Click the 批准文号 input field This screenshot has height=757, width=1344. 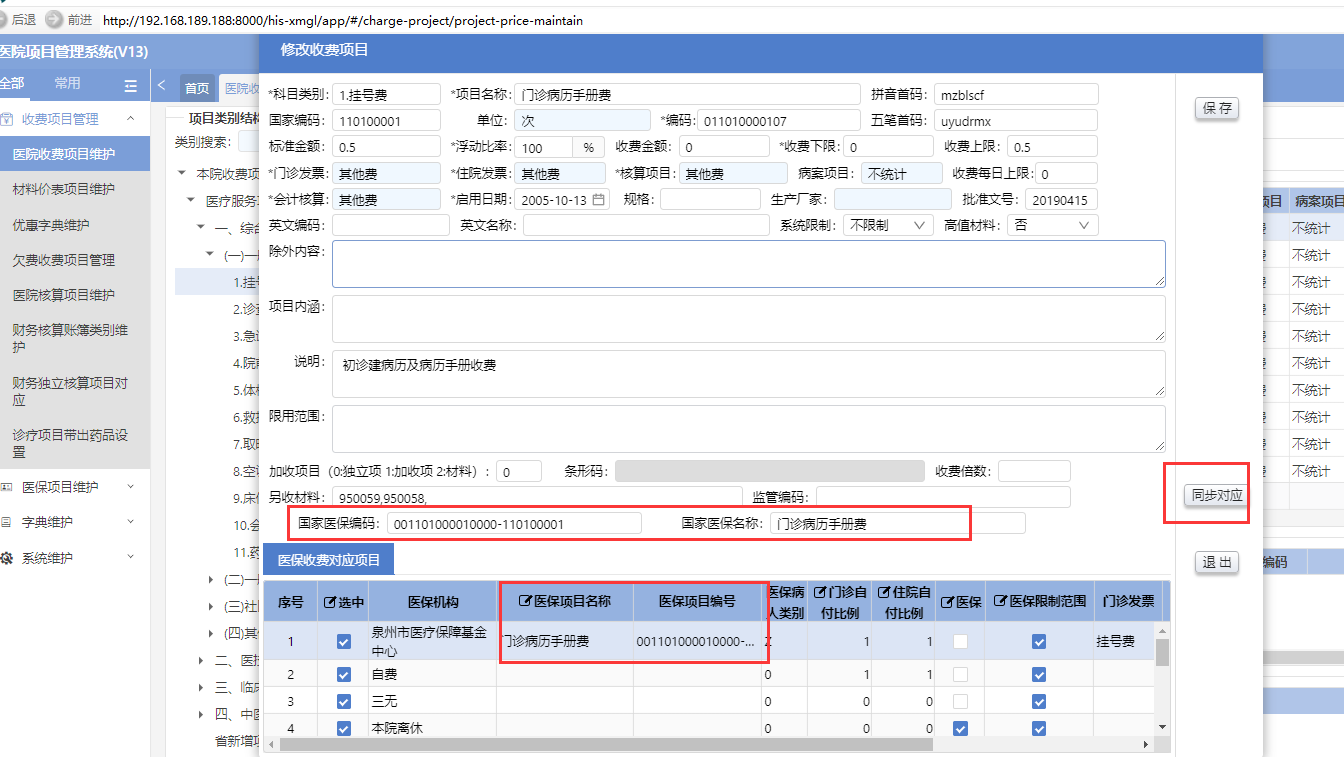tap(1062, 199)
